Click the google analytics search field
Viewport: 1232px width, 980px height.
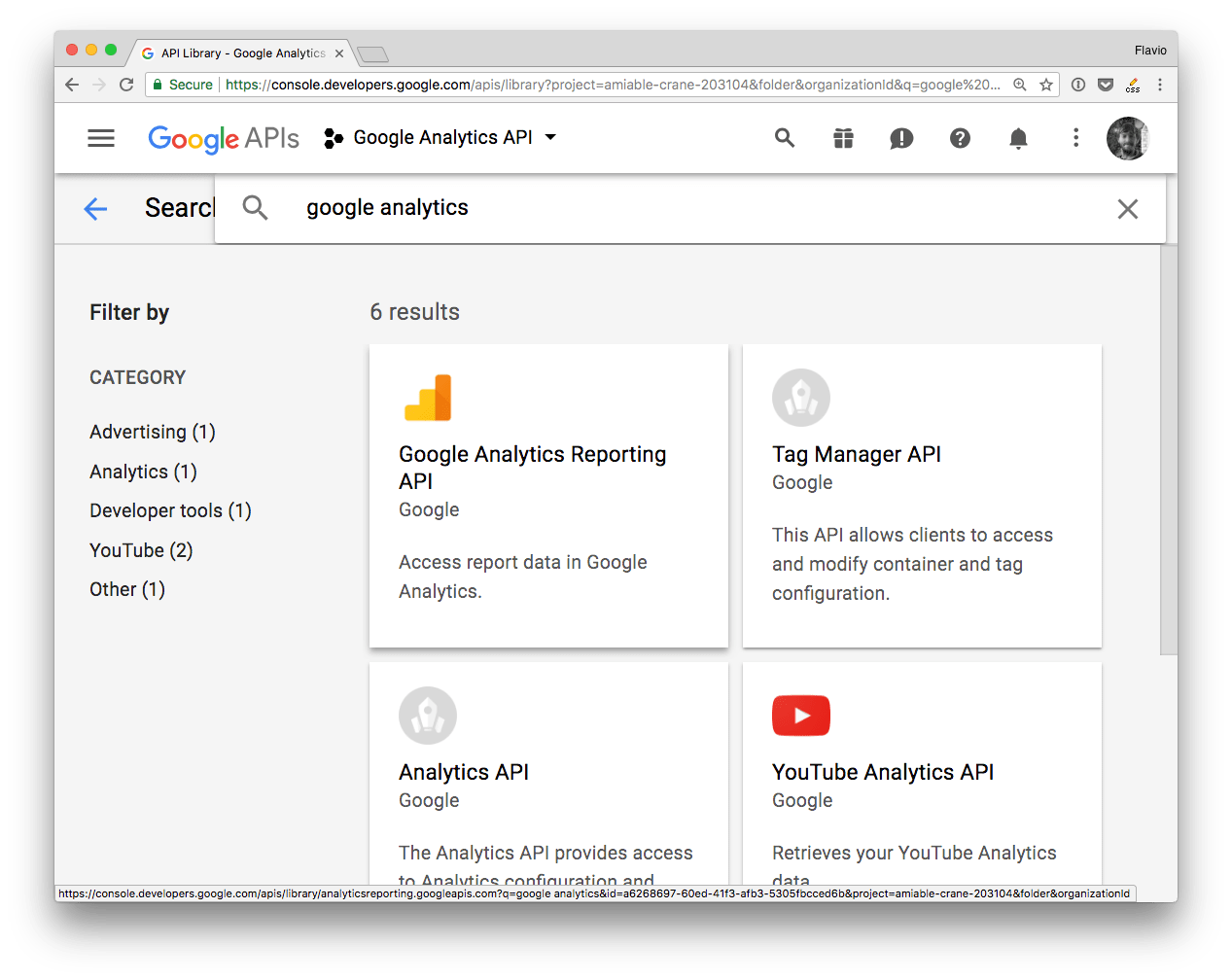pyautogui.click(x=681, y=208)
